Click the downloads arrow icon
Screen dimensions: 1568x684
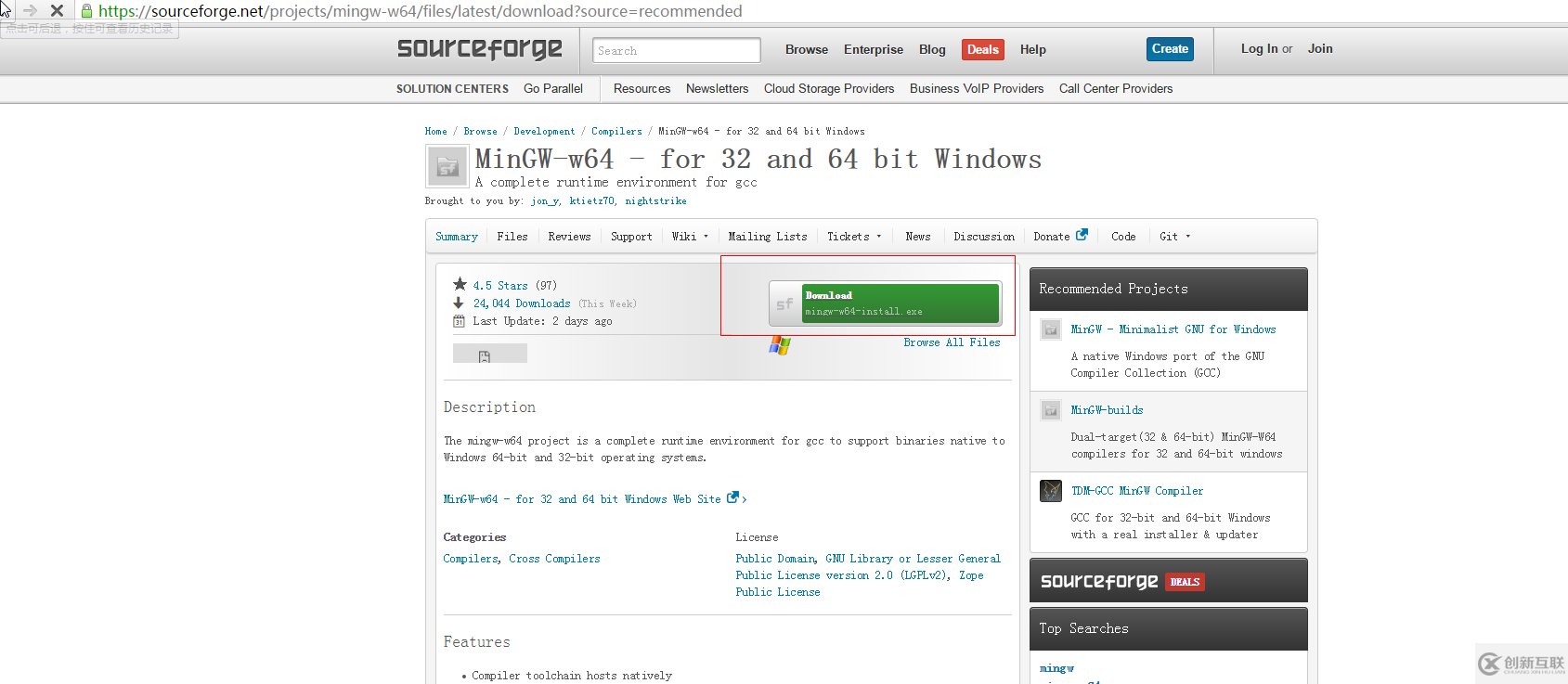click(459, 303)
